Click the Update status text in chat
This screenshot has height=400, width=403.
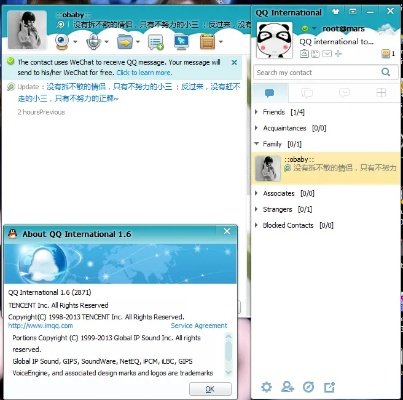[x=129, y=92]
